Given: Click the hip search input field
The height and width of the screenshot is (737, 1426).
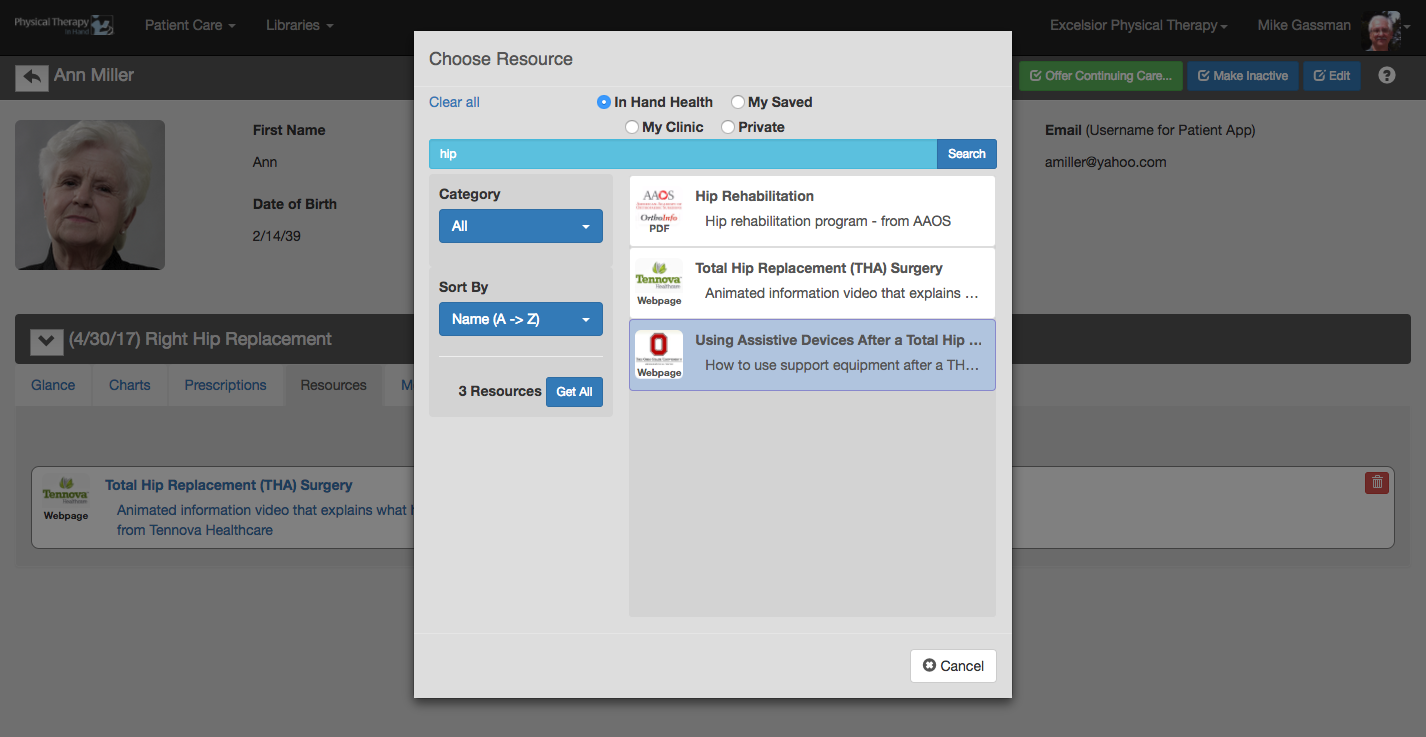Looking at the screenshot, I should point(683,154).
